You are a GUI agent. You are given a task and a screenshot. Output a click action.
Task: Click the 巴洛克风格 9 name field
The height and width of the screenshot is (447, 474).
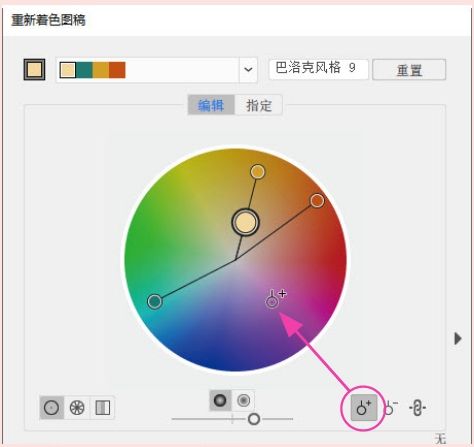[318, 69]
